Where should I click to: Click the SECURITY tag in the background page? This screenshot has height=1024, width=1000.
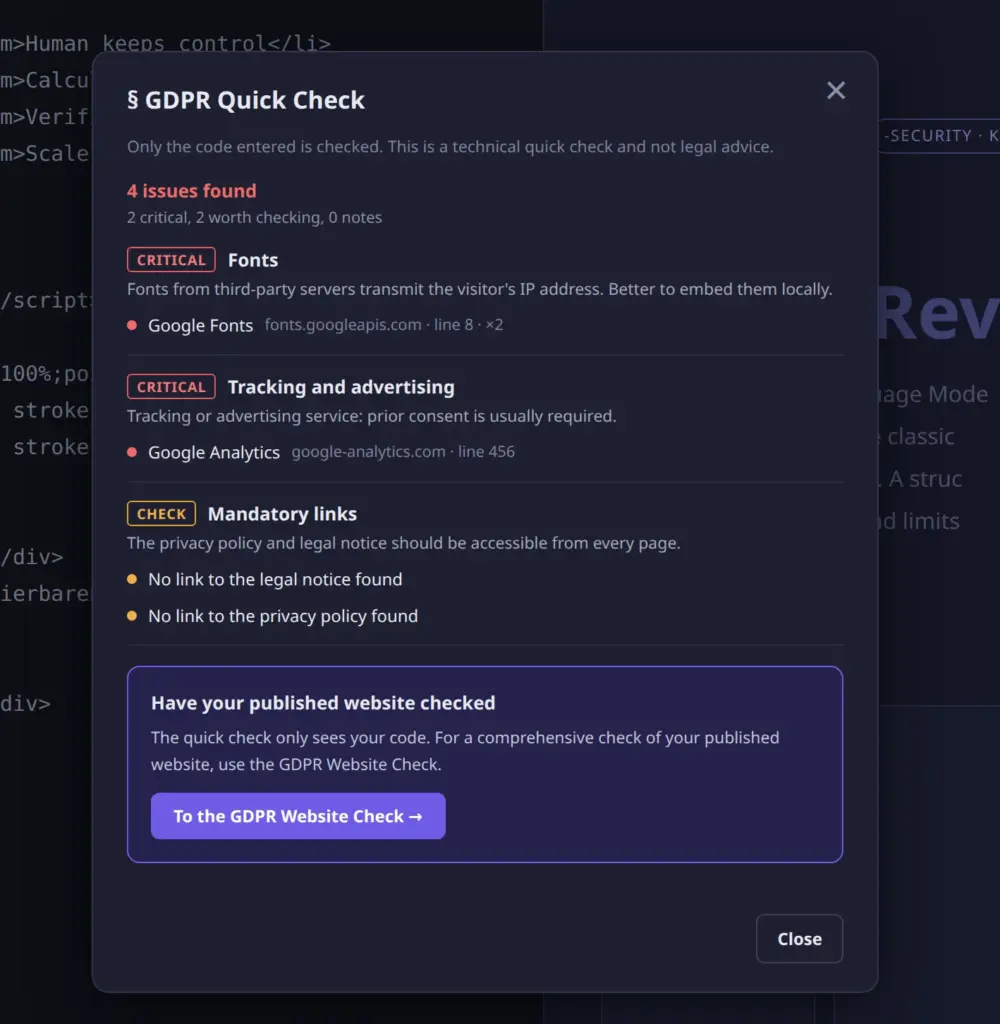pyautogui.click(x=939, y=136)
